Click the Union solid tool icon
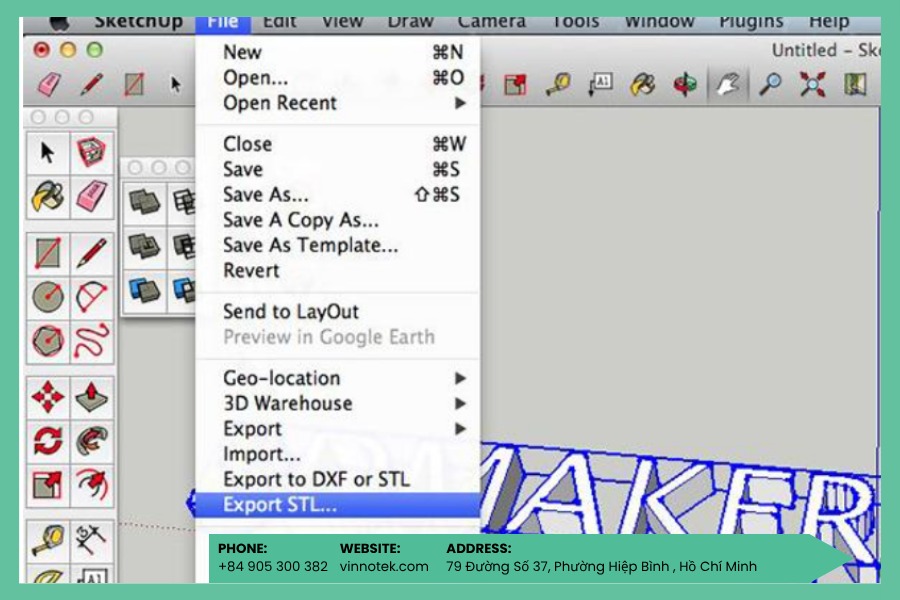 144,247
